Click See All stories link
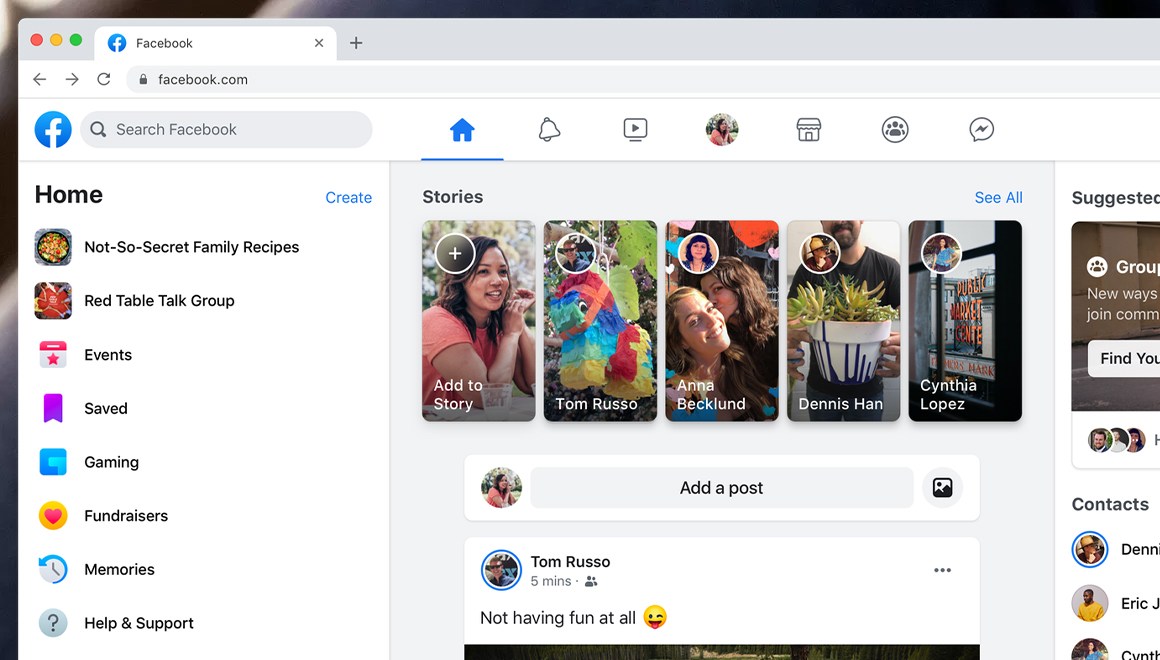 (998, 198)
